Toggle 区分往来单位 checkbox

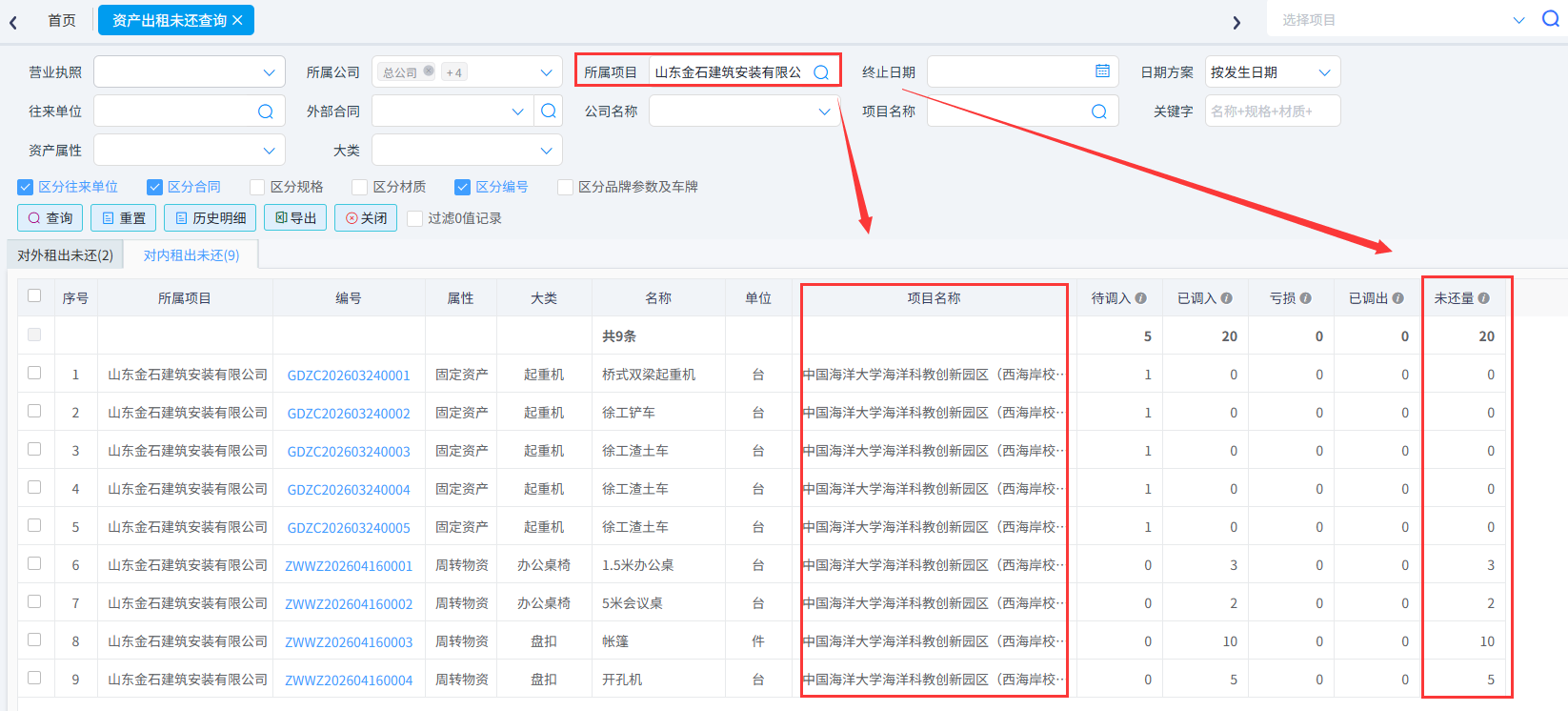[x=26, y=188]
